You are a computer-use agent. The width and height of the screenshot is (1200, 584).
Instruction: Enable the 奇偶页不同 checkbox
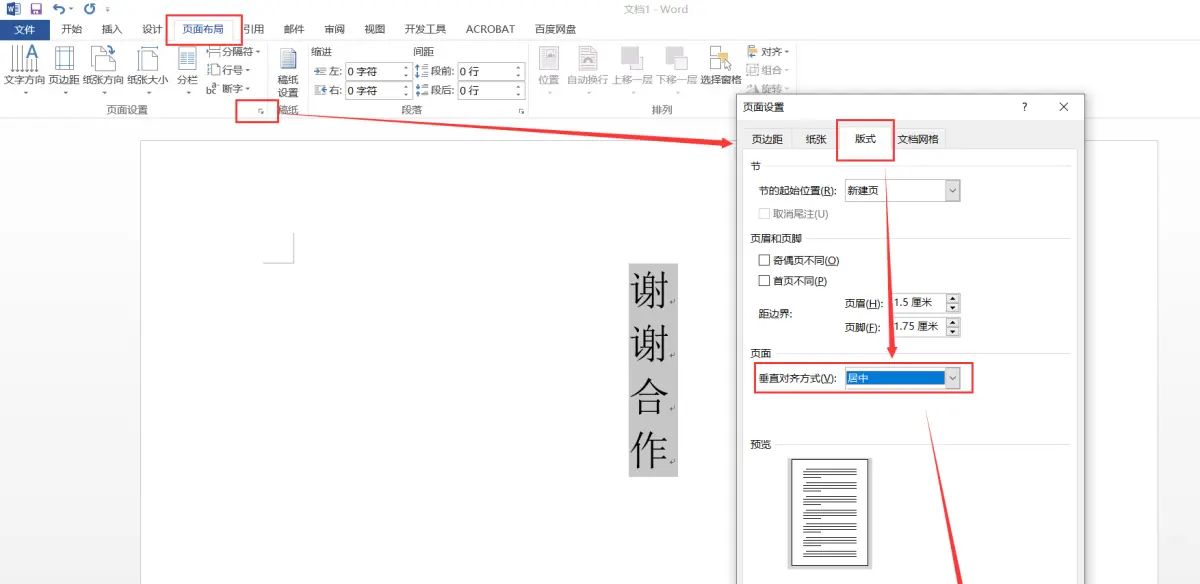766,260
